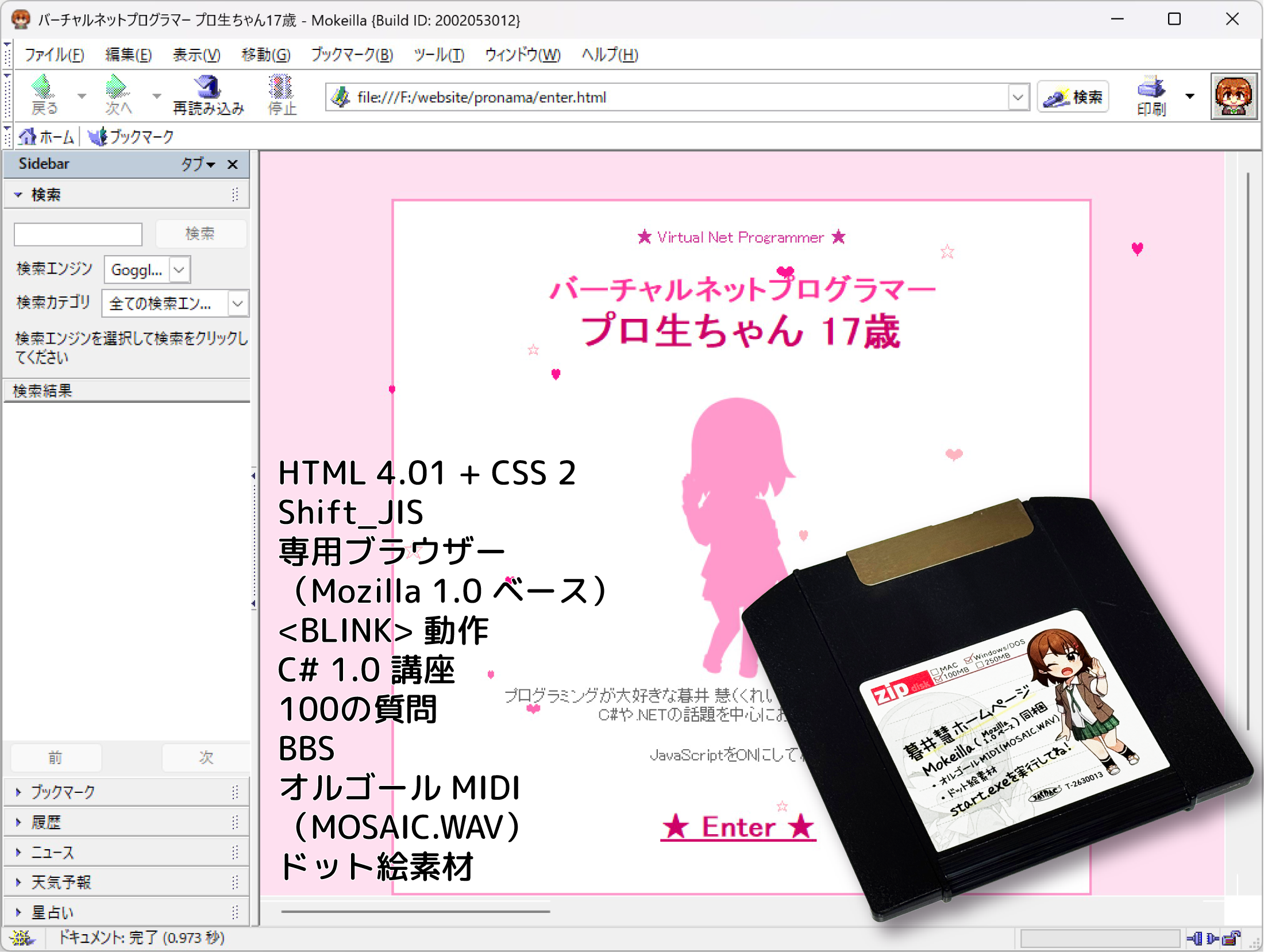This screenshot has width=1264, height=952.
Task: Open the 検索エンジン dropdown list
Action: [179, 269]
